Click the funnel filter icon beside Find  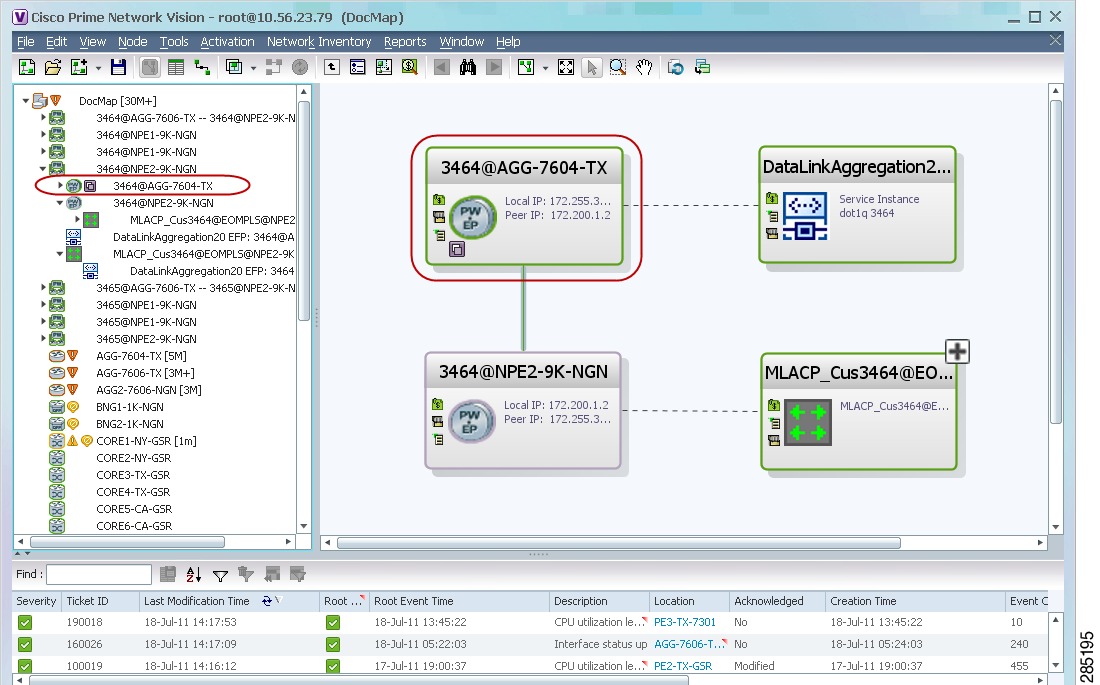click(220, 576)
